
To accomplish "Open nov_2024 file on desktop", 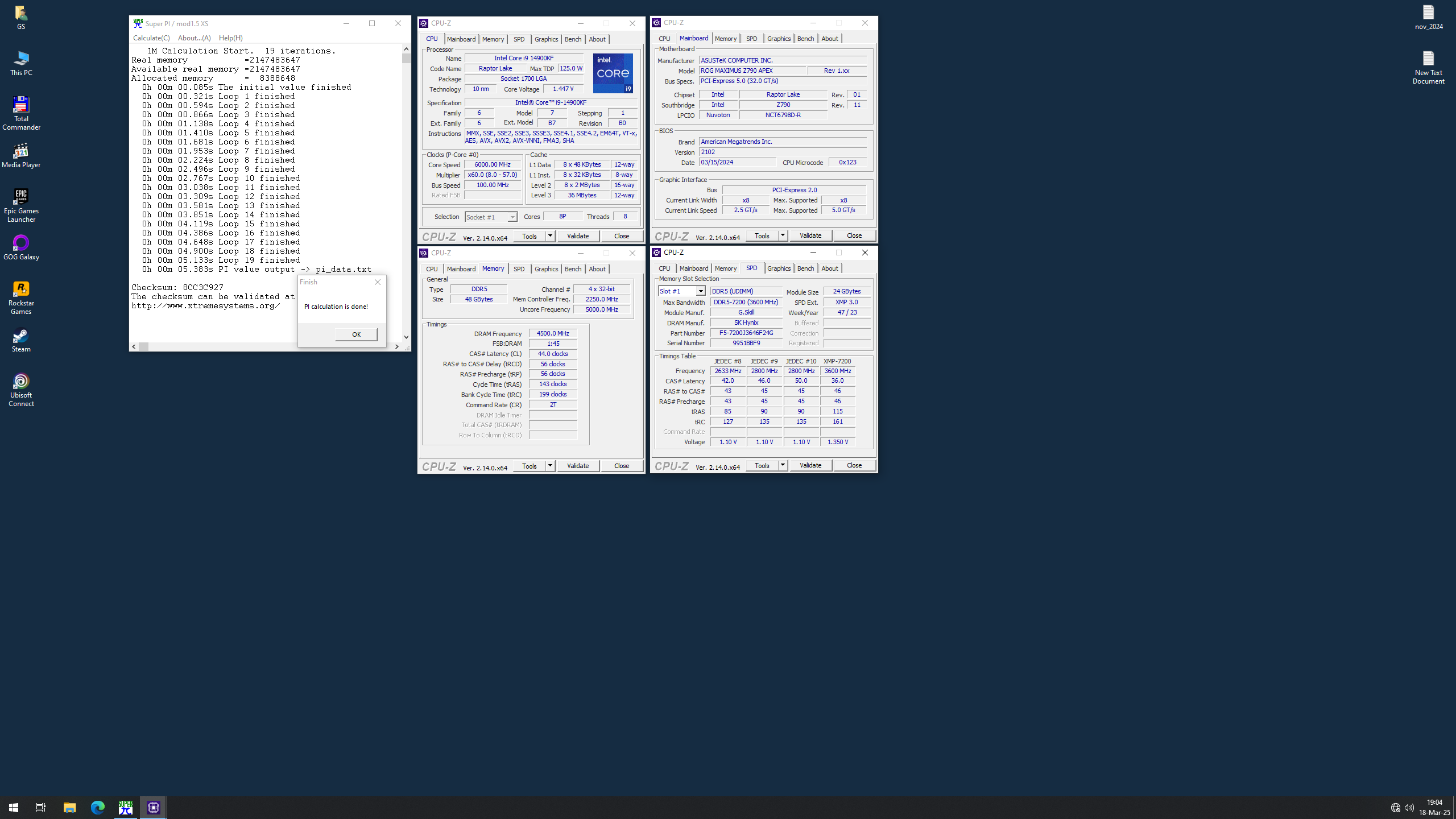I will 1428,17.
